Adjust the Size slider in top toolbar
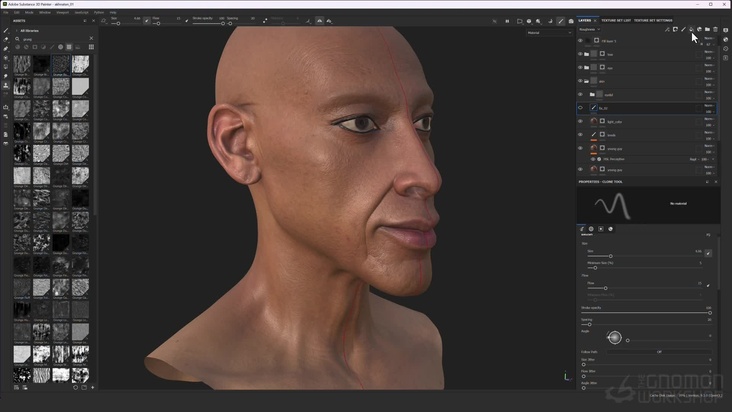 point(126,23)
